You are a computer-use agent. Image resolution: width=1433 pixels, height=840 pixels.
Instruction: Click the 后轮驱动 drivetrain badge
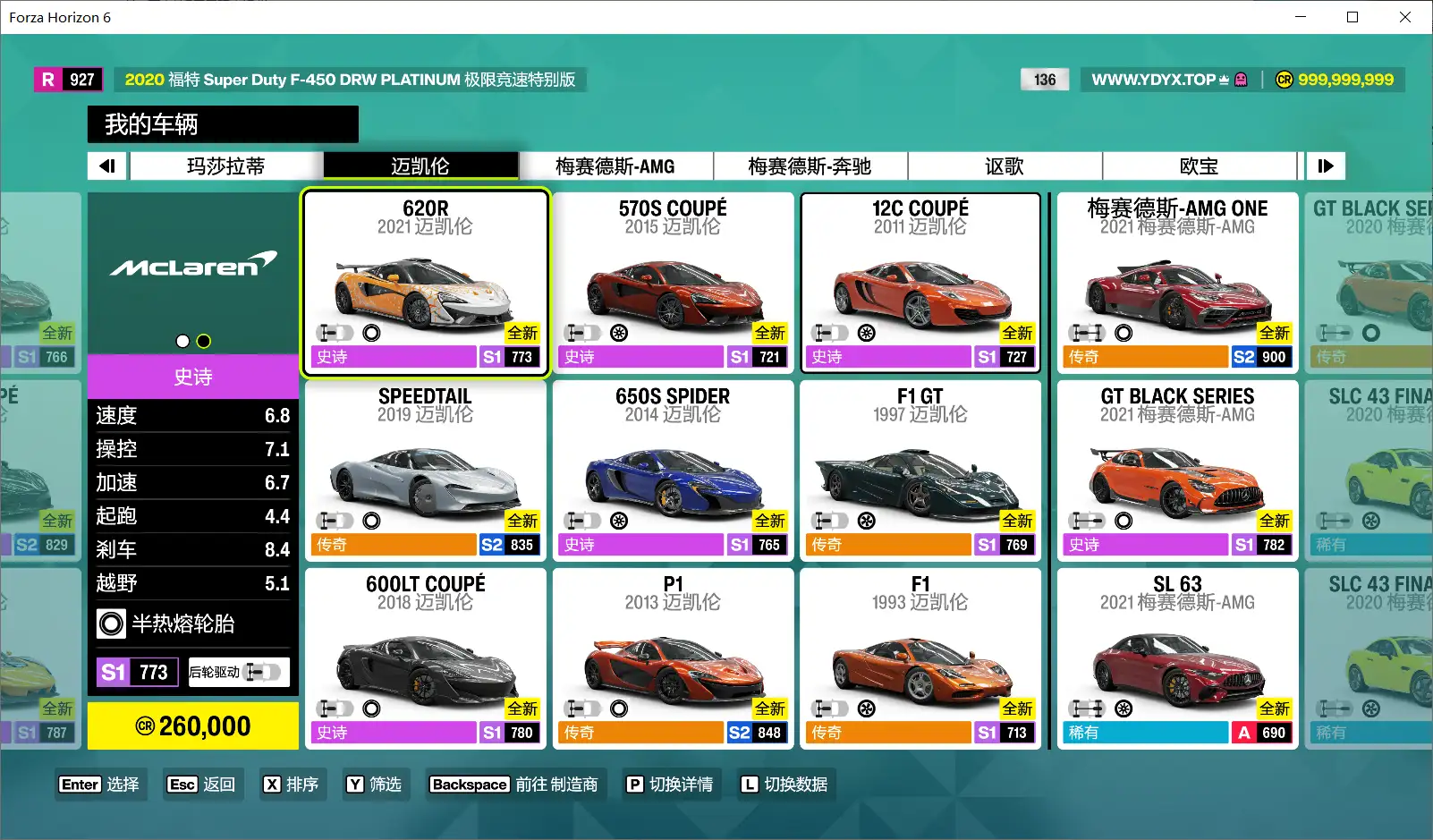click(239, 672)
